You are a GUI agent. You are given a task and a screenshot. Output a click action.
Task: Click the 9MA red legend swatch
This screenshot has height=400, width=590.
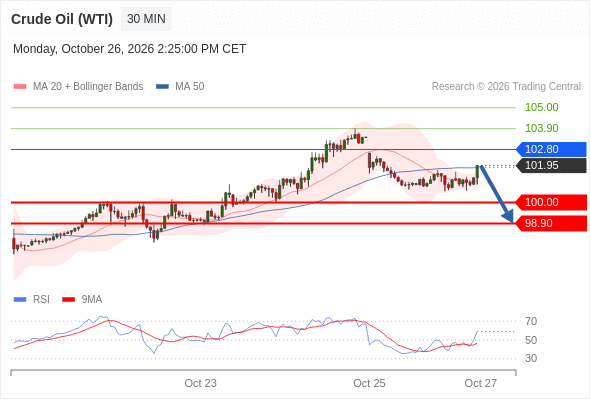[68, 300]
